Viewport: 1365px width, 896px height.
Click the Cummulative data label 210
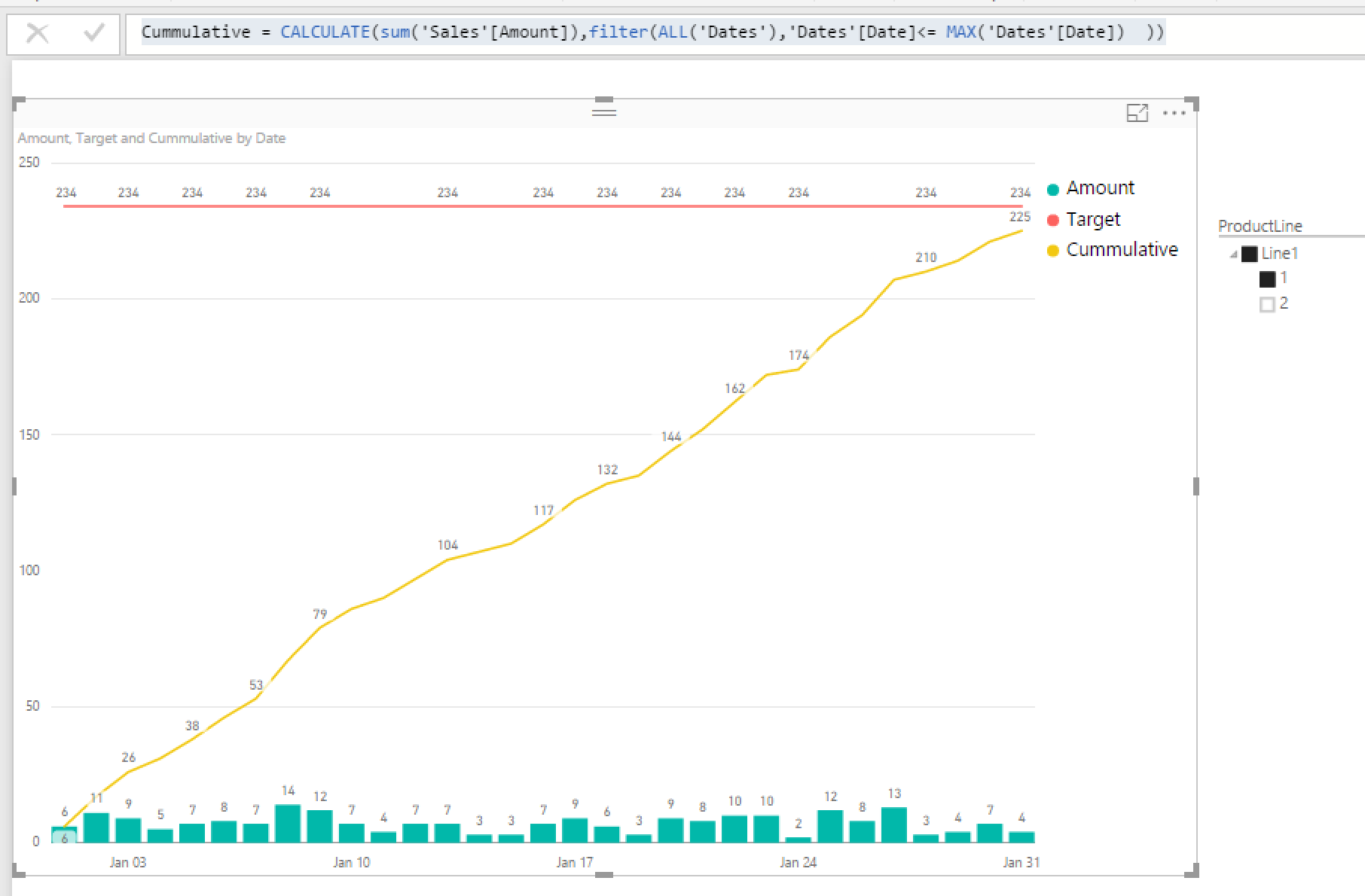click(926, 258)
